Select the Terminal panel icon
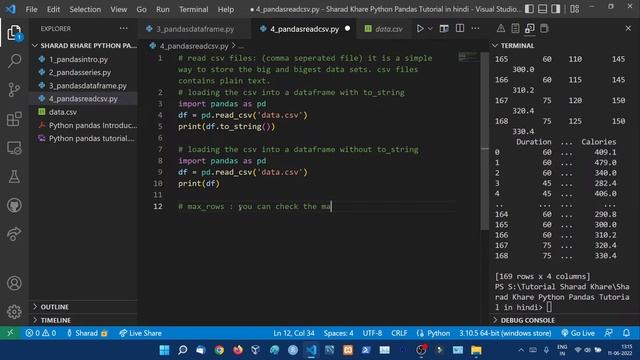640x360 pixels. (x=530, y=29)
